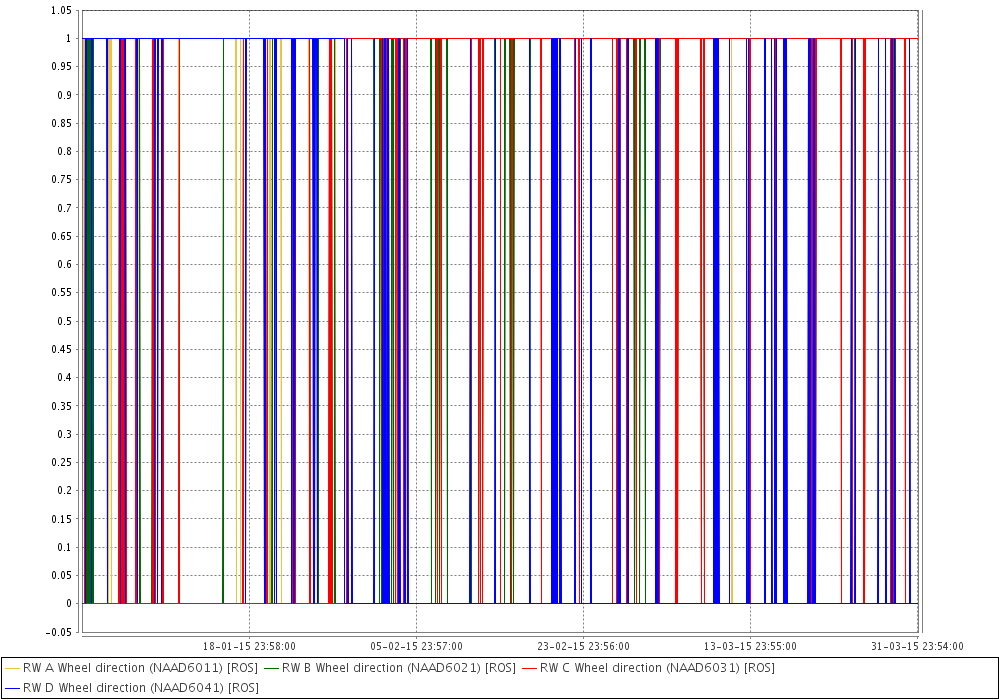Viewport: 1000px width, 700px height.
Task: Click the 18-01-15 23:58:00 time axis label
Action: pyautogui.click(x=249, y=646)
